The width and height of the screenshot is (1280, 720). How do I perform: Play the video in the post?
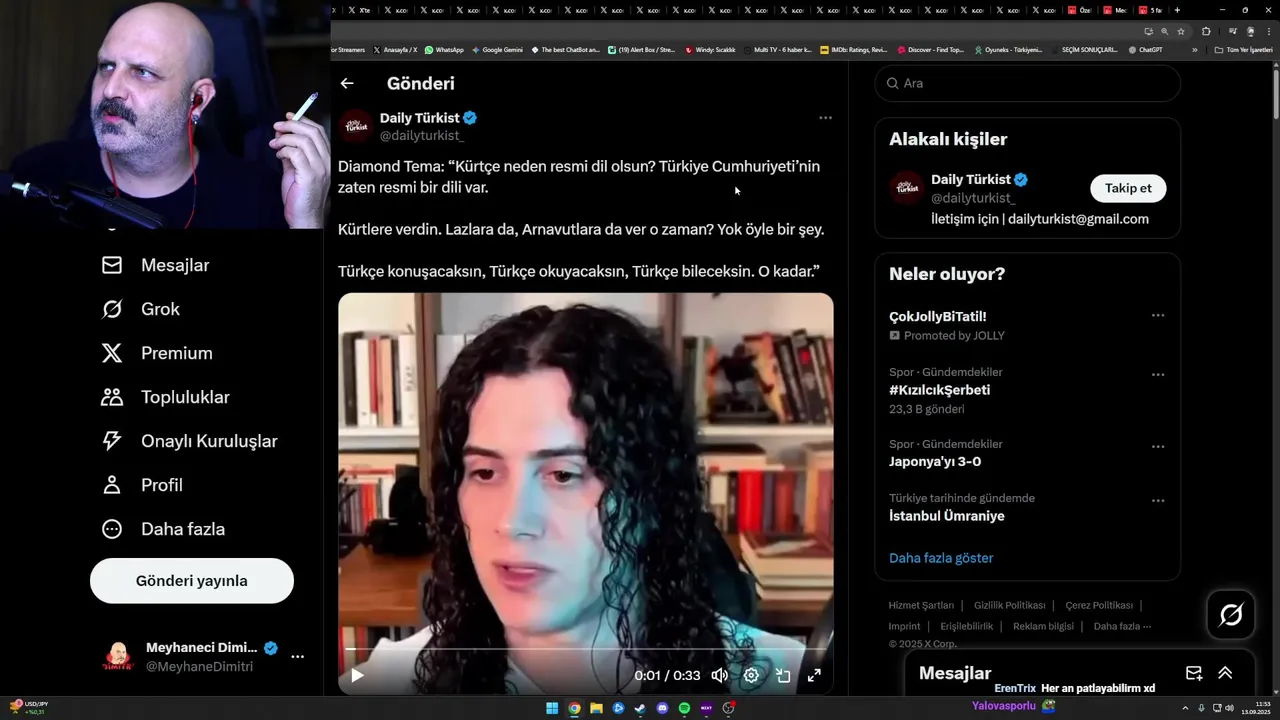coord(357,675)
